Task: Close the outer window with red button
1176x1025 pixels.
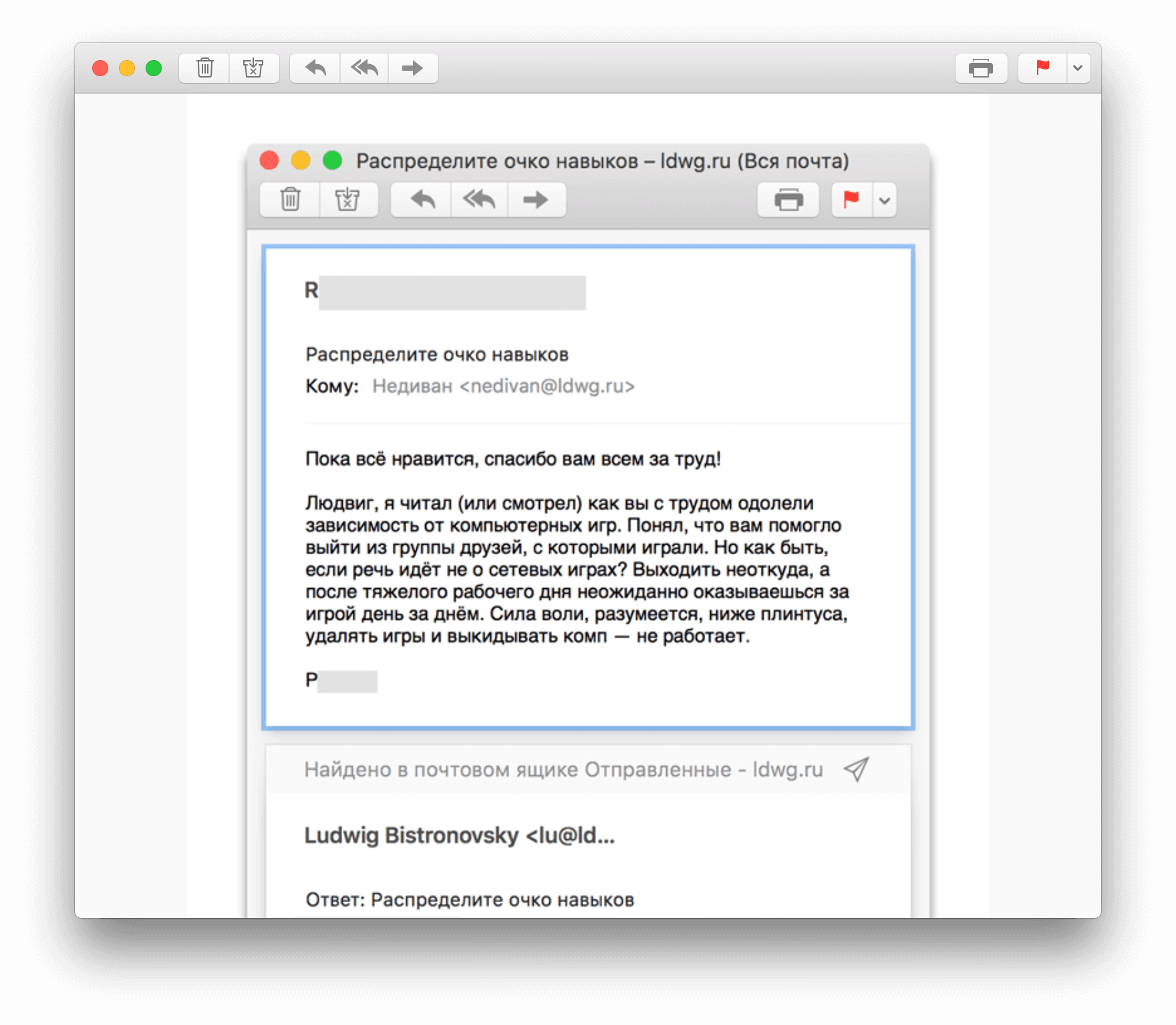Action: click(x=100, y=68)
